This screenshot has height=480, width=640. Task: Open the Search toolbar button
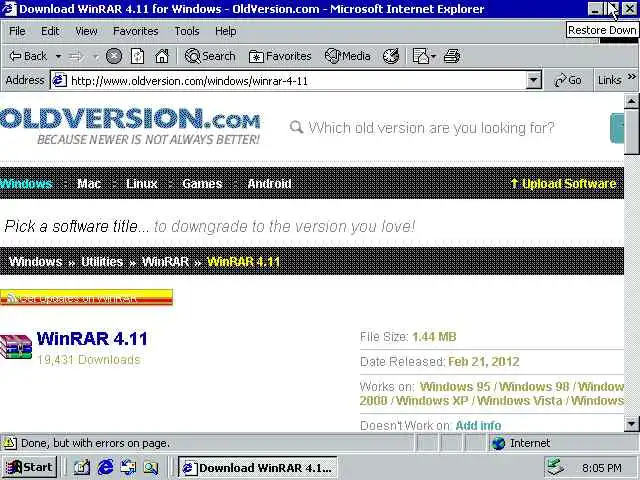click(x=210, y=56)
